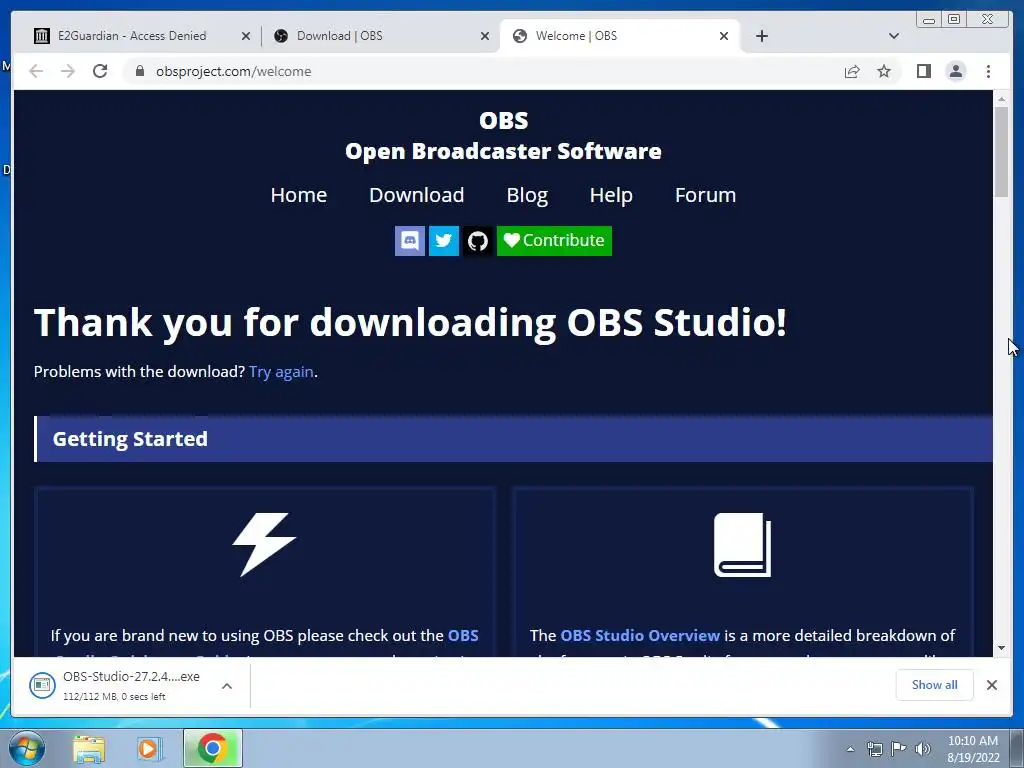
Task: Open the network tray icon
Action: [874, 749]
